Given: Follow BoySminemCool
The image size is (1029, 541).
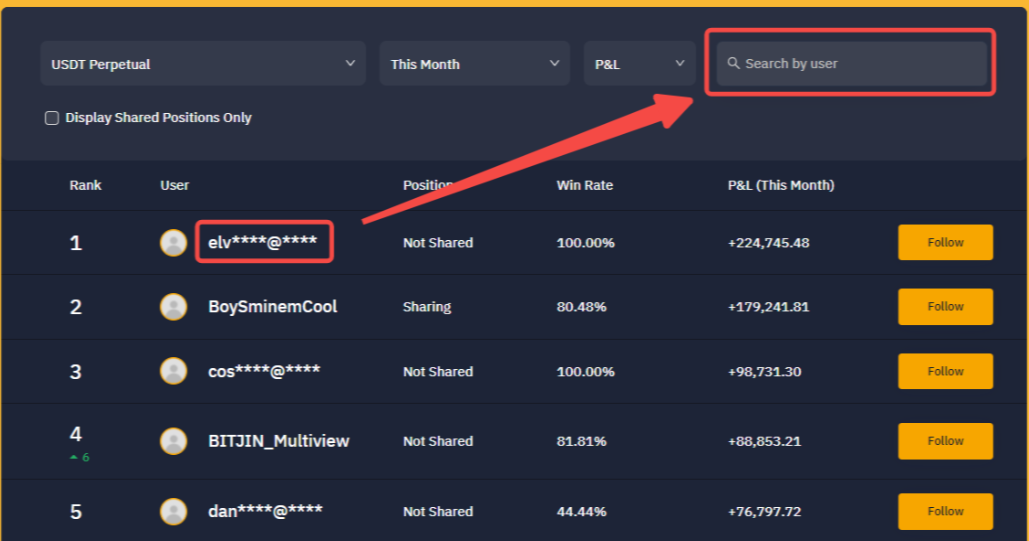Looking at the screenshot, I should [x=945, y=307].
